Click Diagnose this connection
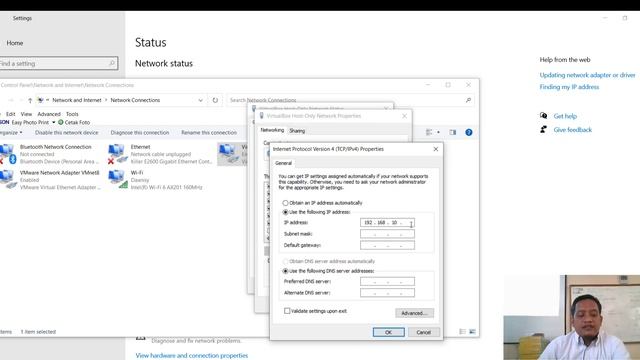The height and width of the screenshot is (360, 640). coord(140,133)
